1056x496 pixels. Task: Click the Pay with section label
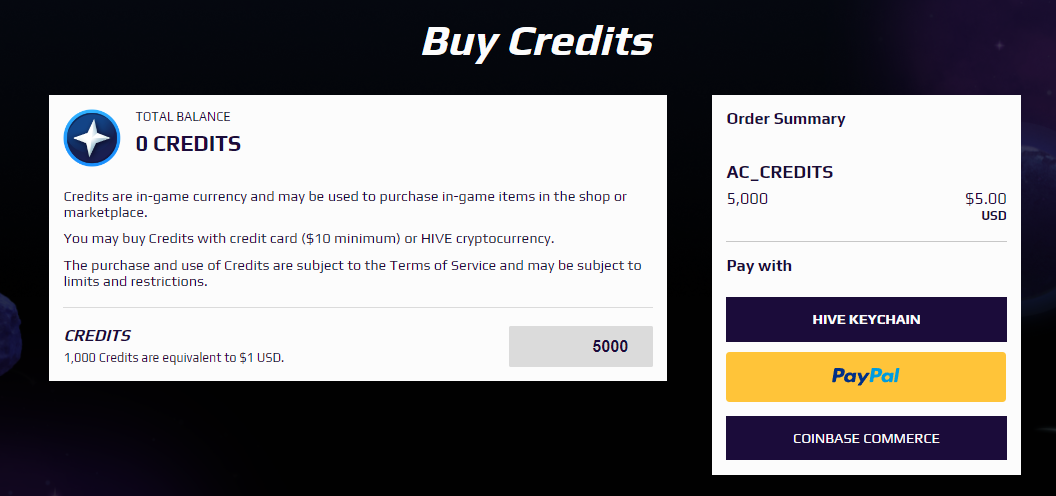759,266
